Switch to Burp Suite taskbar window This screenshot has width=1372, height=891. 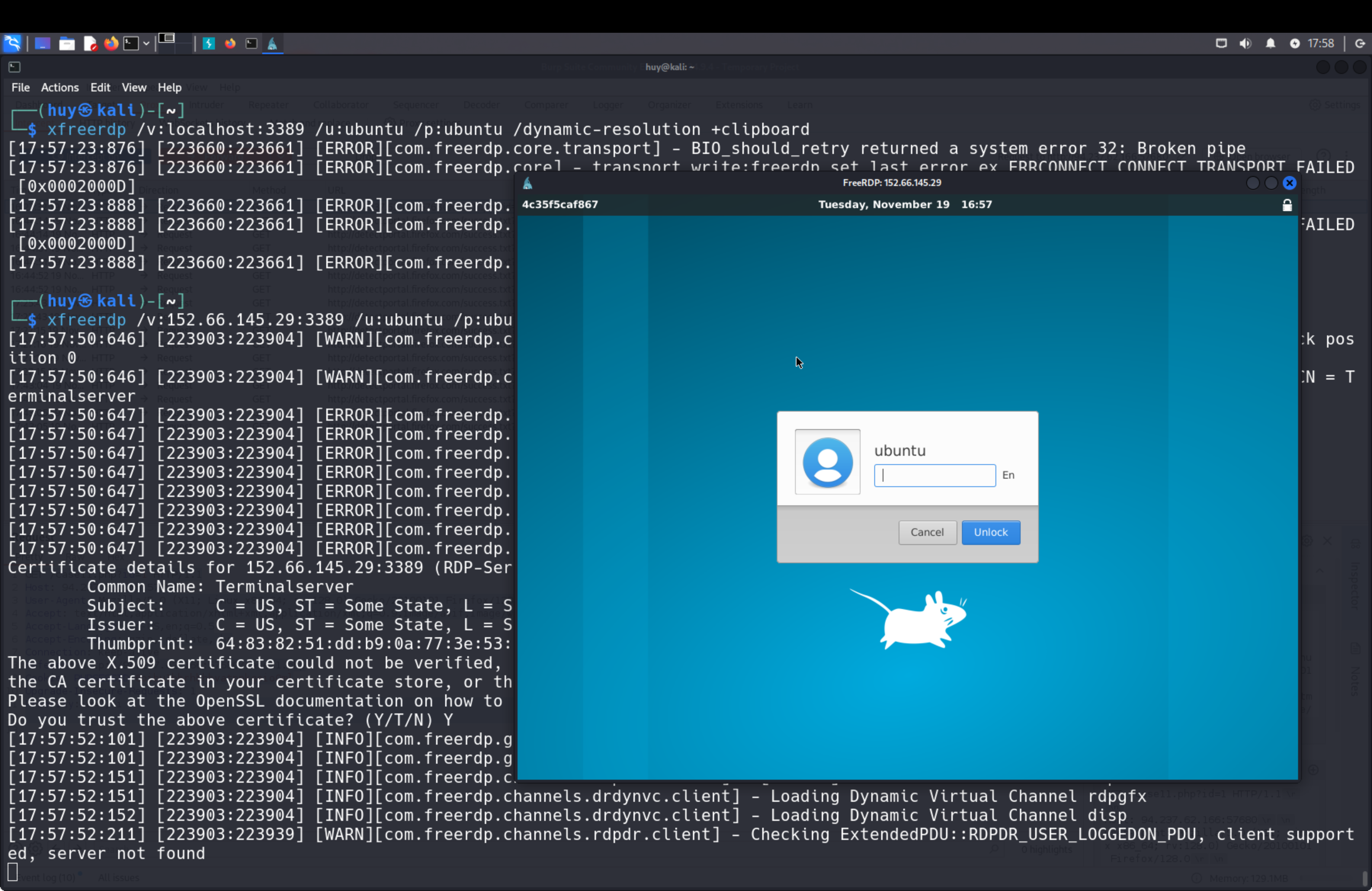click(209, 44)
